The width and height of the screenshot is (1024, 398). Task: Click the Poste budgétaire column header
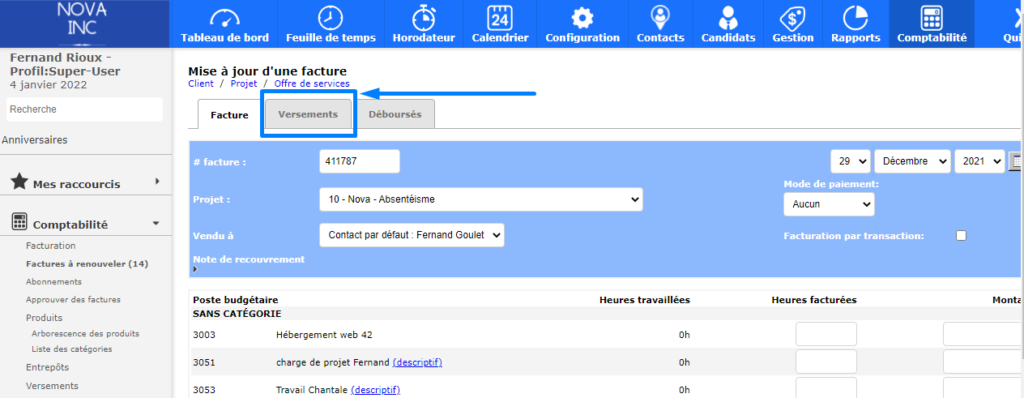236,300
